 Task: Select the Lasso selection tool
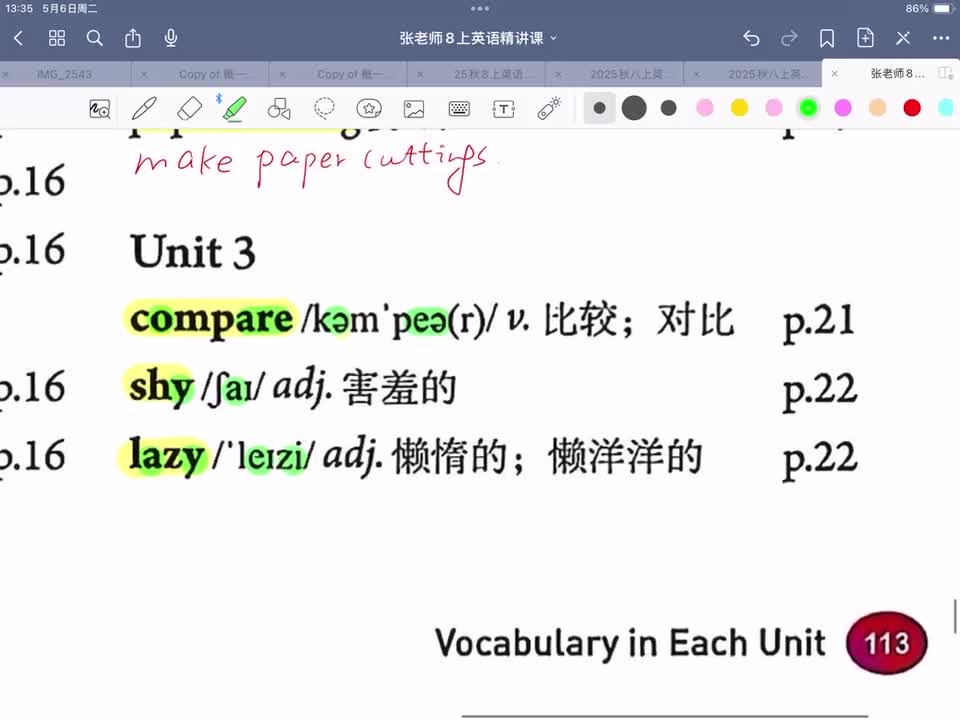pyautogui.click(x=324, y=108)
